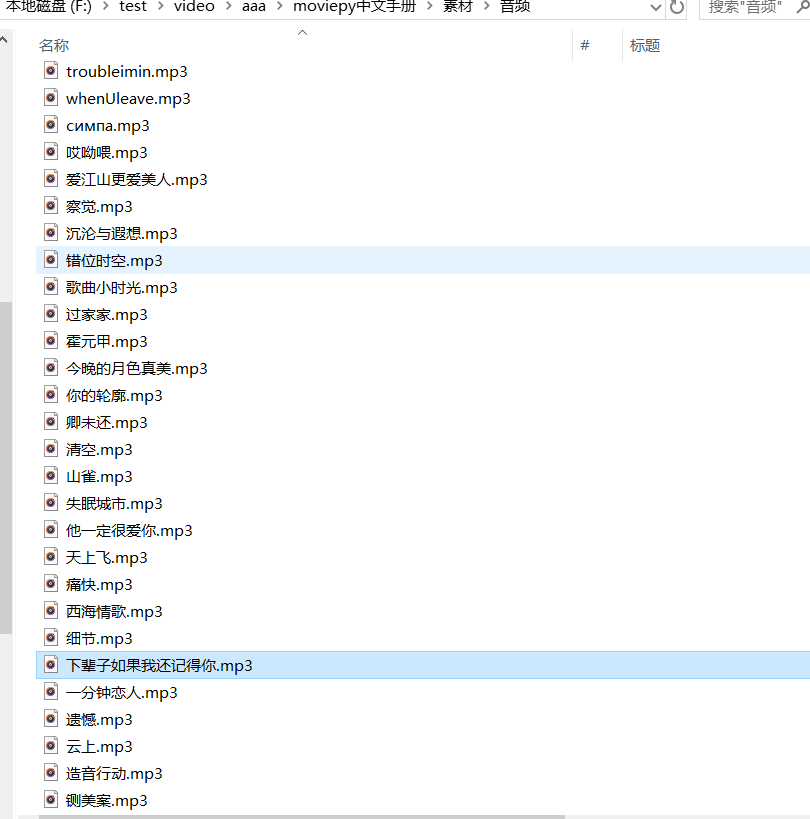Expand chevron after 本地磁盘 (F:) in path
Viewport: 810px width, 819px height.
(105, 7)
